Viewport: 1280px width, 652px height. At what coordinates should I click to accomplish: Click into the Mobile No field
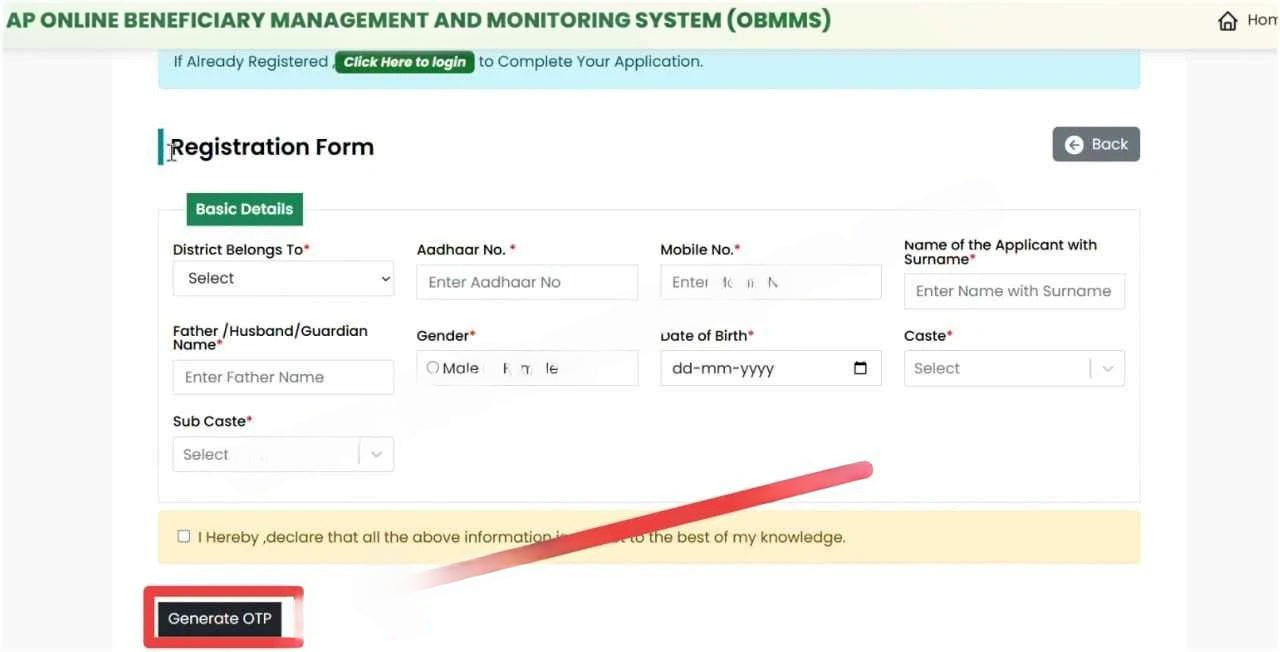pos(770,282)
